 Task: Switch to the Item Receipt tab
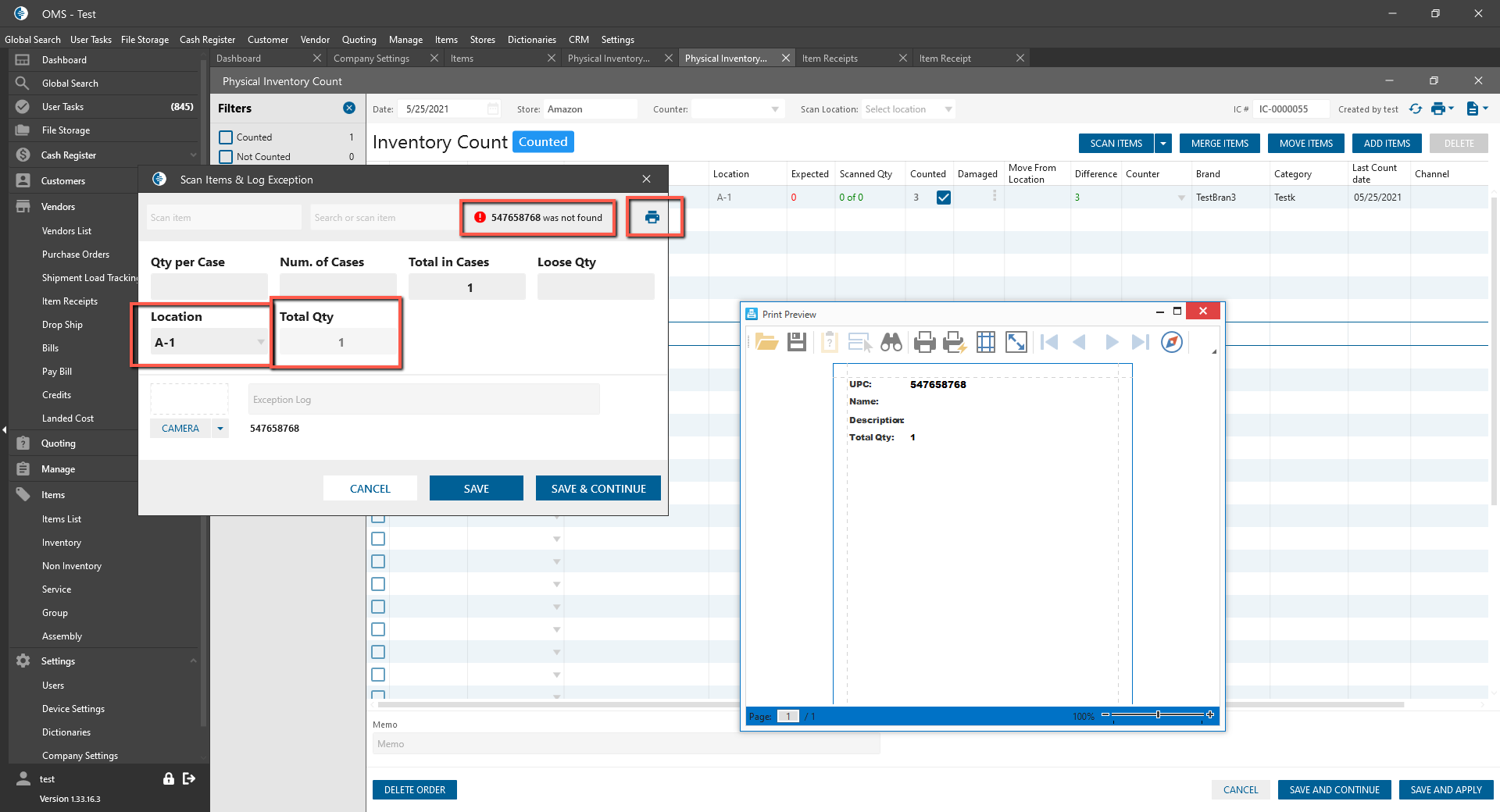(x=945, y=59)
